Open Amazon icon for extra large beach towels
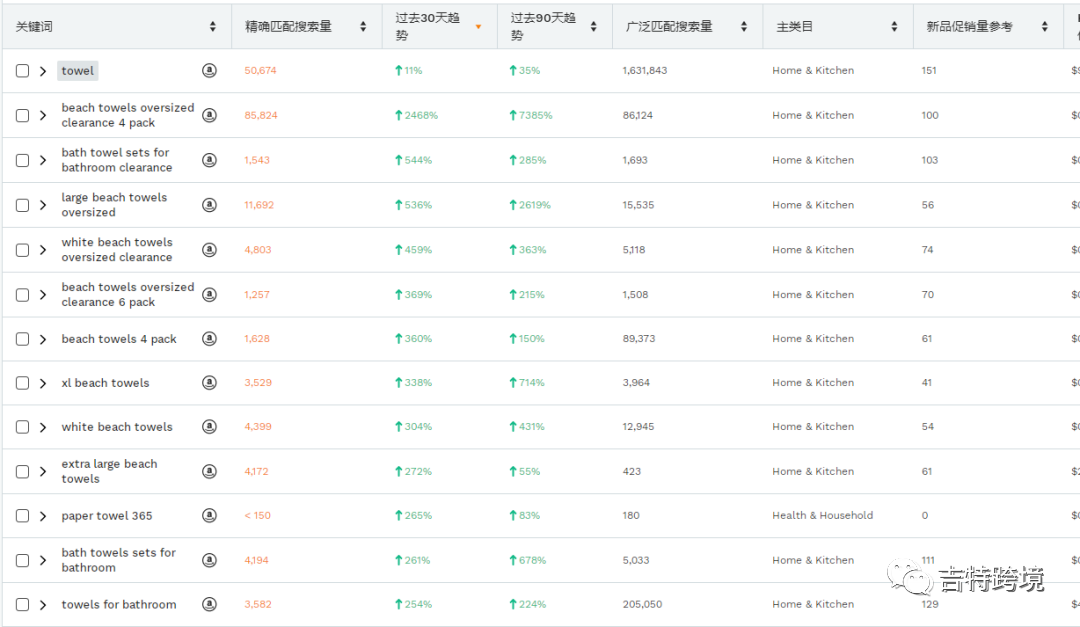1080x627 pixels. point(209,471)
